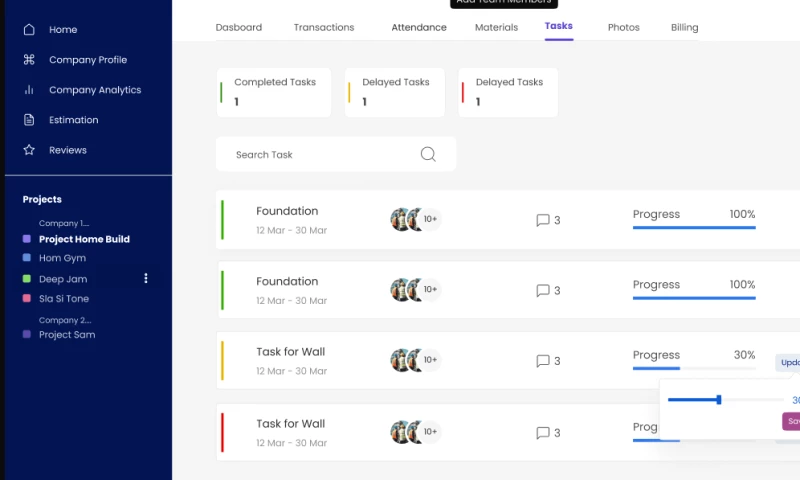
Task: Select Project Home Build project
Action: pos(84,239)
